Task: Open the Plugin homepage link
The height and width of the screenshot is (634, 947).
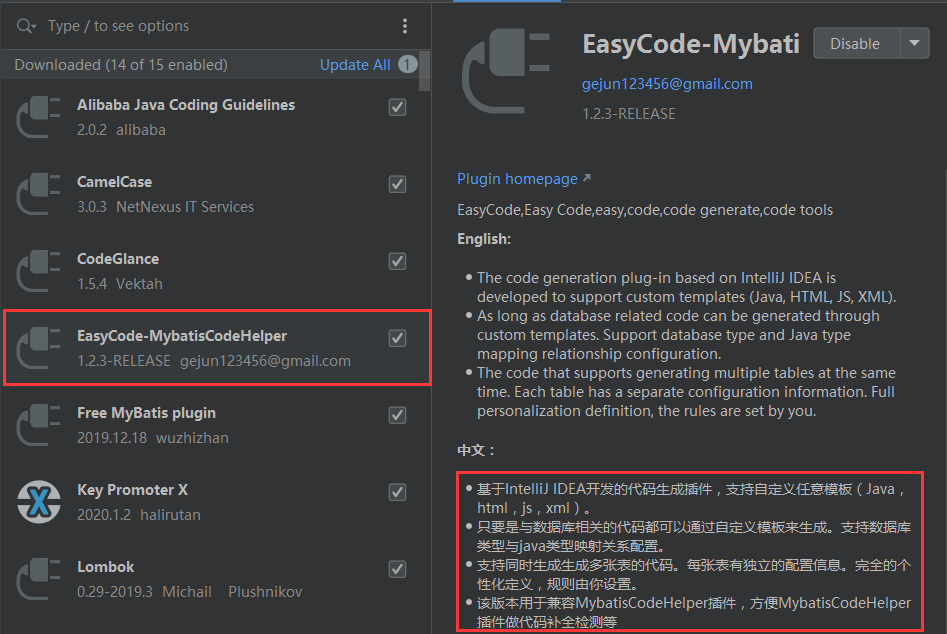Action: (524, 179)
